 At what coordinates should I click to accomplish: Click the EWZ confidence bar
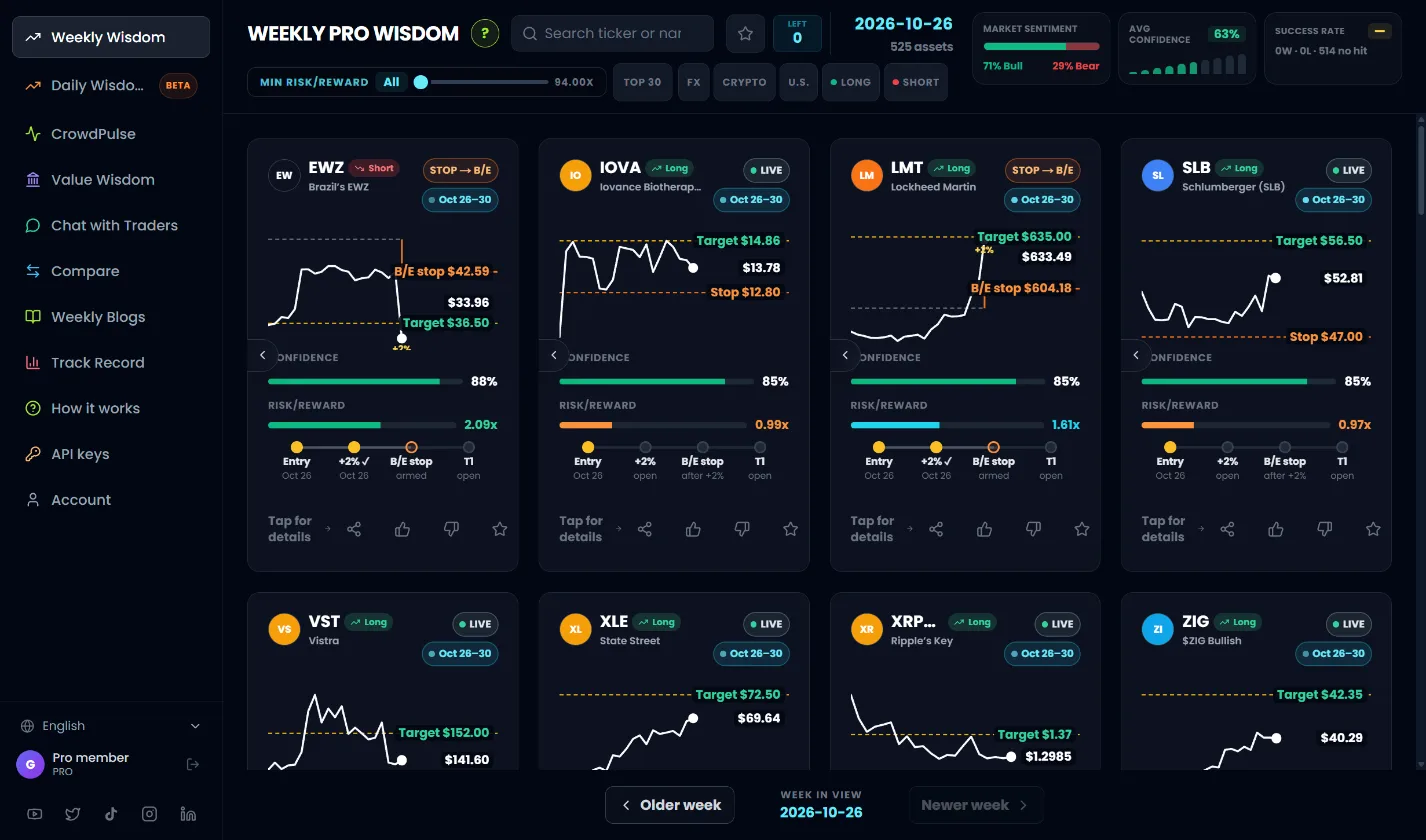click(x=365, y=381)
